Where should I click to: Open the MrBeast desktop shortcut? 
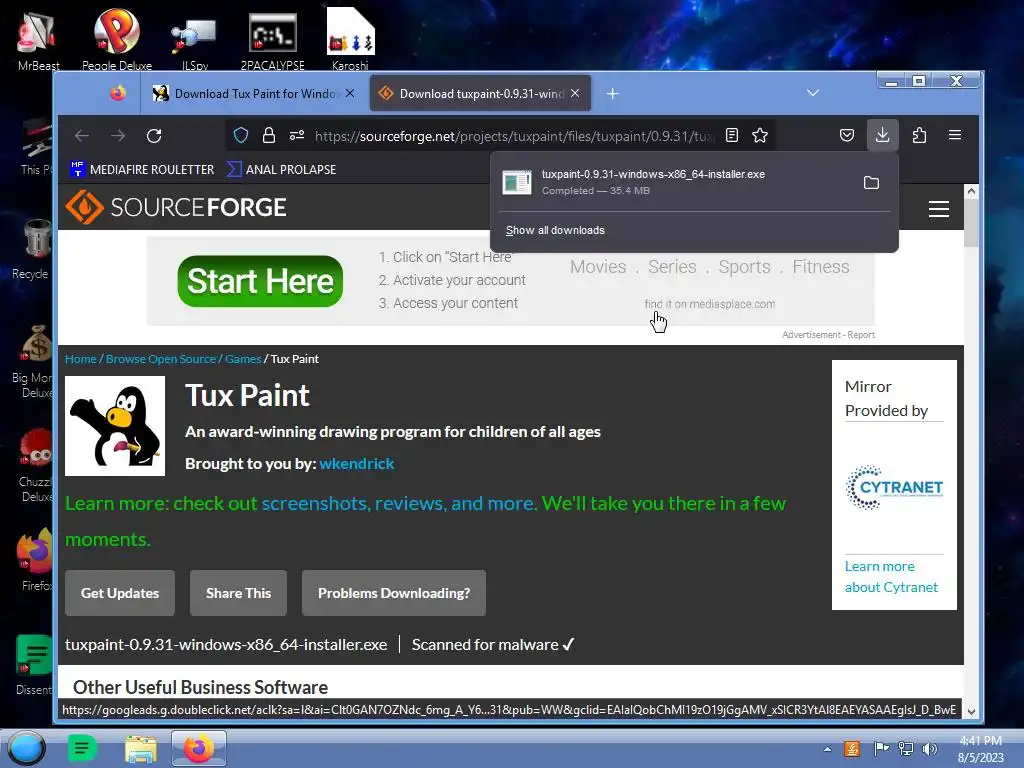(38, 40)
